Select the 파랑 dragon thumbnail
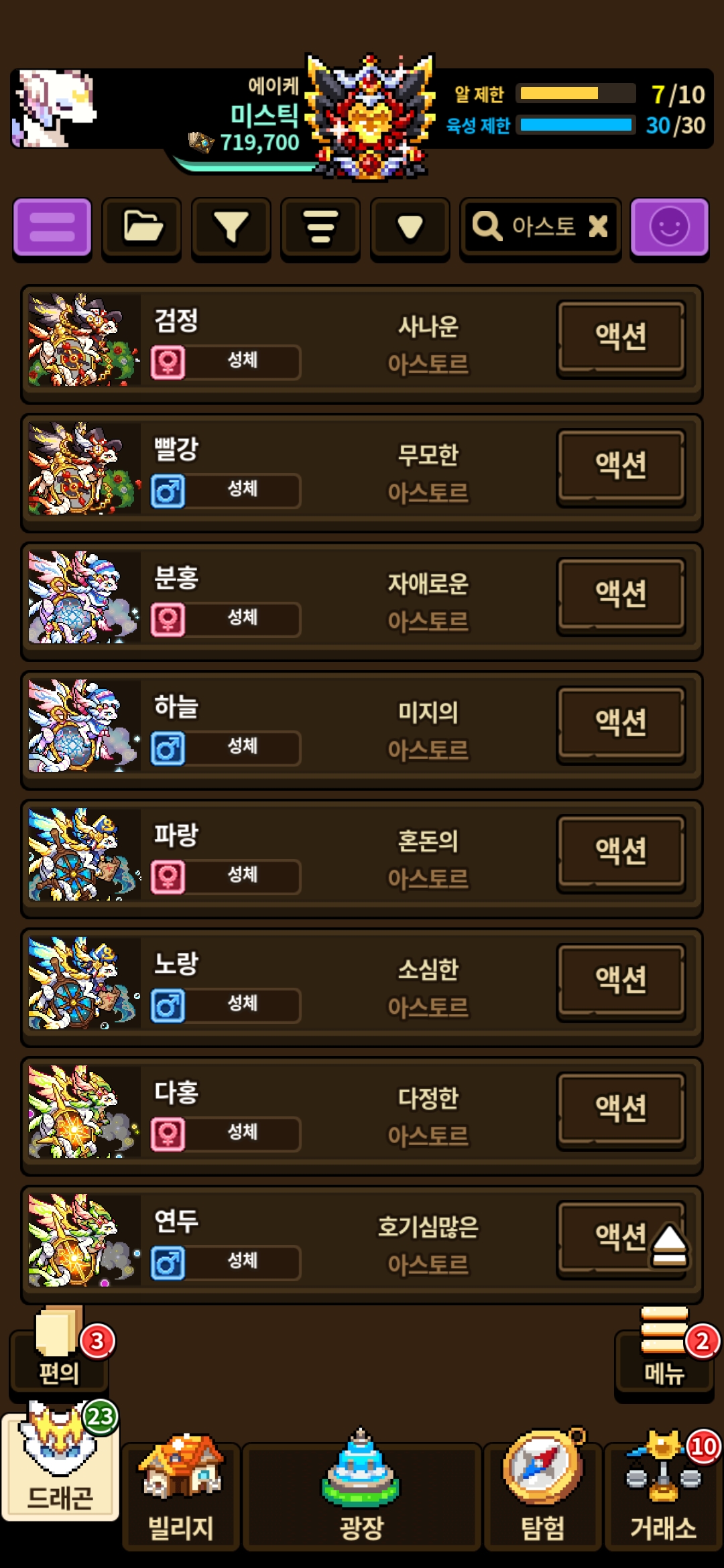The image size is (724, 1568). [84, 854]
